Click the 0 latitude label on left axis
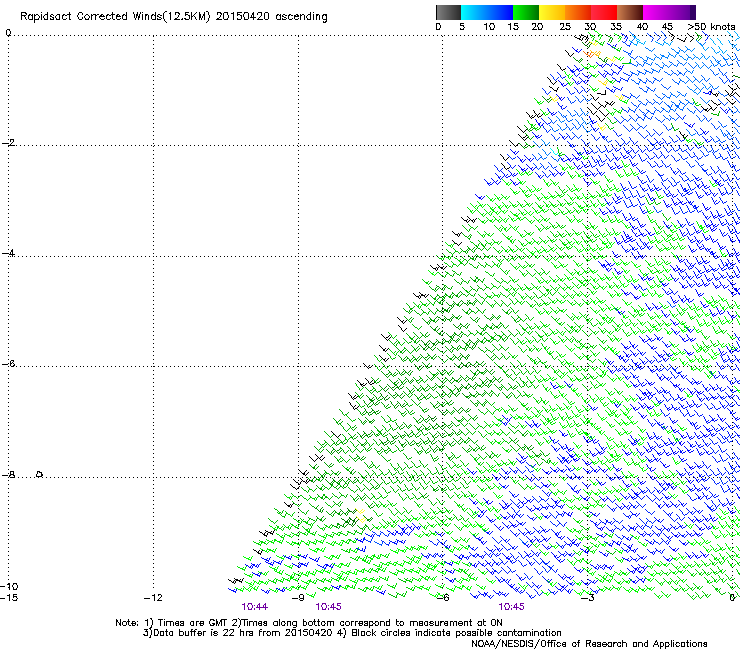Viewport: 740px width, 650px height. pyautogui.click(x=8, y=33)
